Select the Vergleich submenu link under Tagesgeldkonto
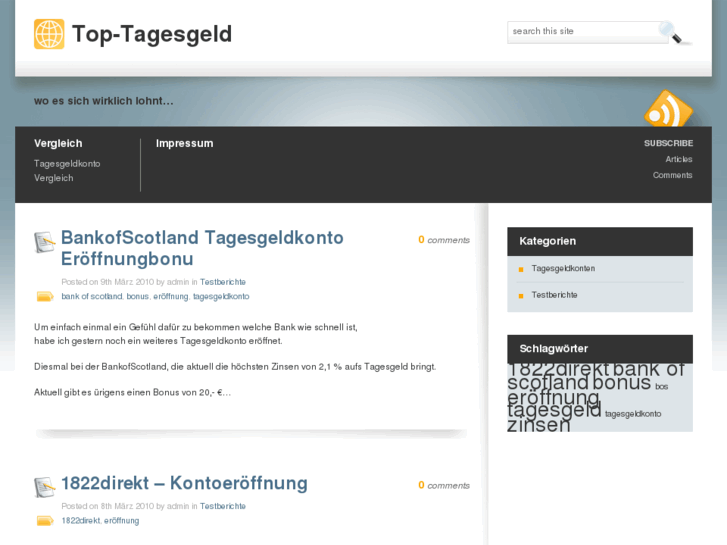 (53, 178)
